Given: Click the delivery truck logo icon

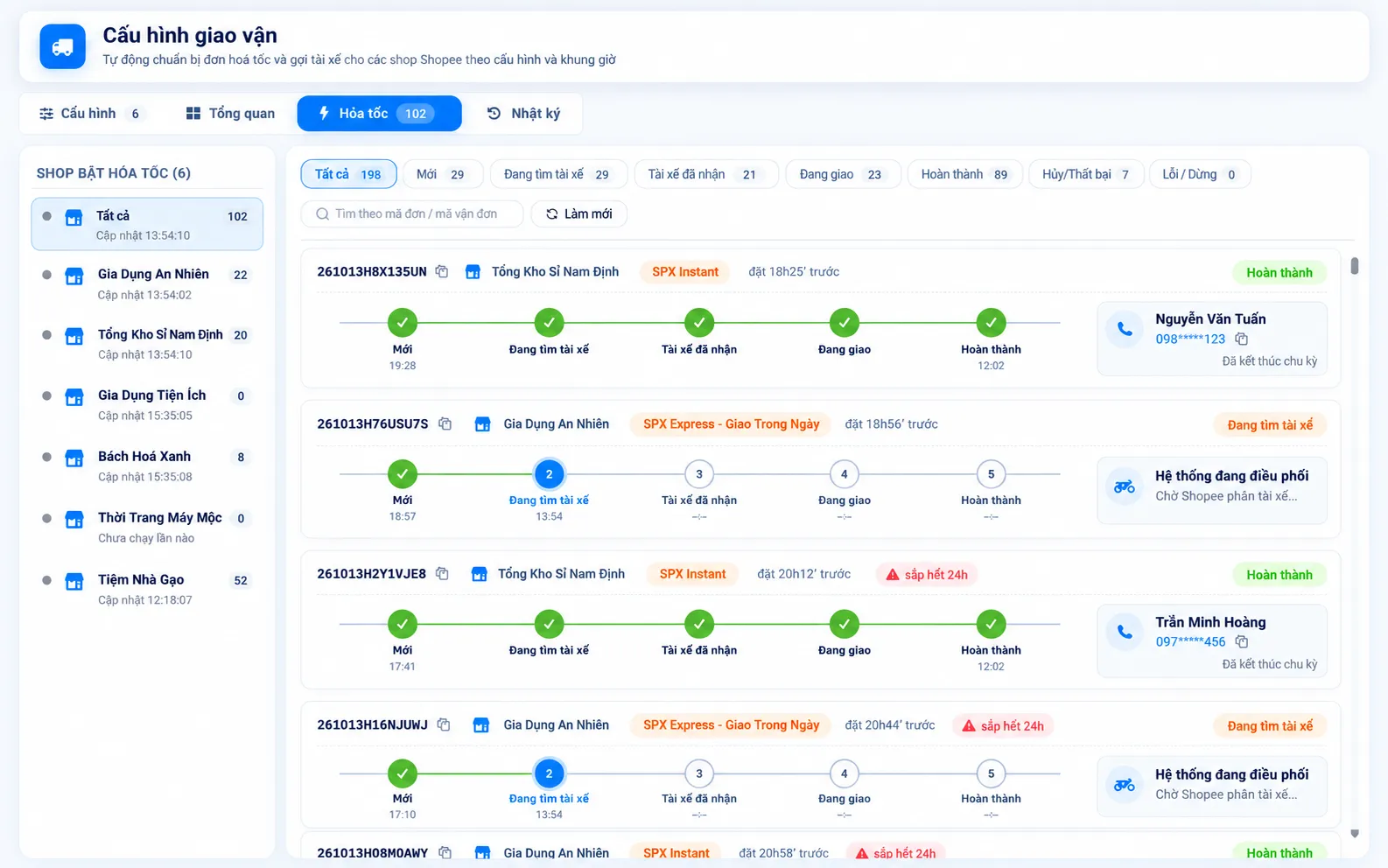Looking at the screenshot, I should click(62, 46).
